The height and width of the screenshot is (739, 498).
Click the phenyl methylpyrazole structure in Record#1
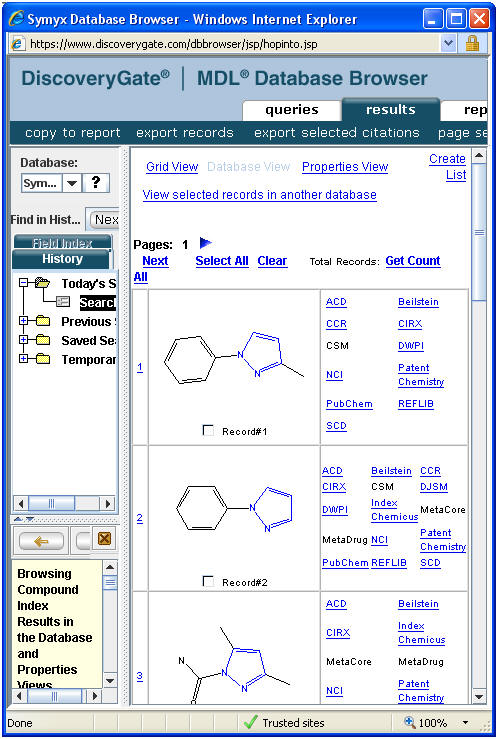234,358
